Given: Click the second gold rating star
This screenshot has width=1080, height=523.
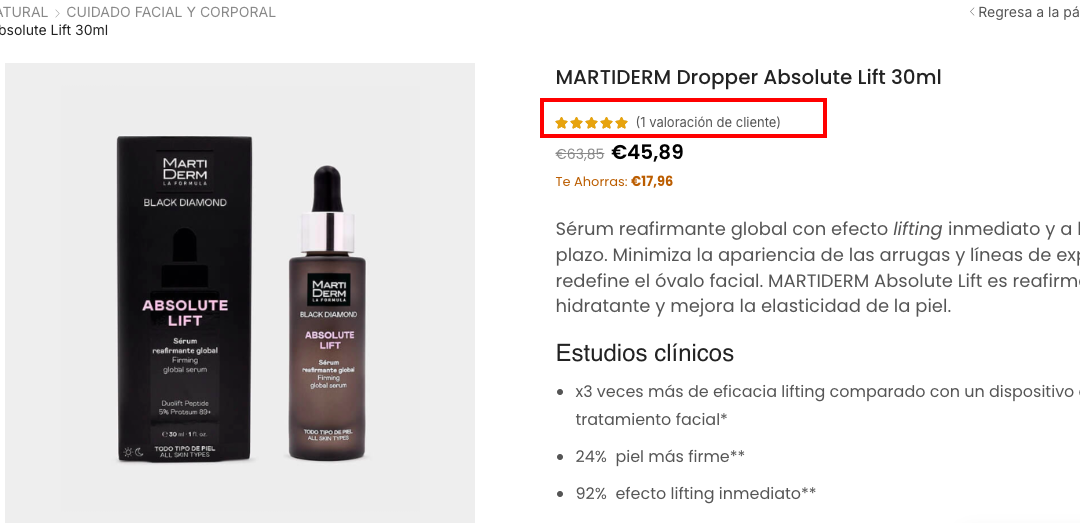Looking at the screenshot, I should point(577,123).
